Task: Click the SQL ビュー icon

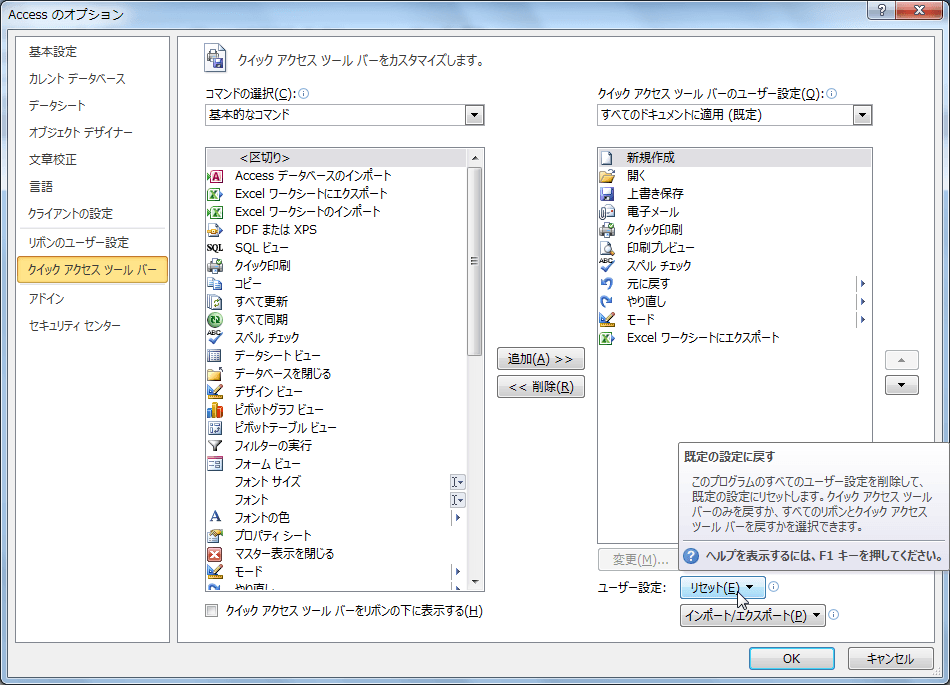Action: pos(215,248)
